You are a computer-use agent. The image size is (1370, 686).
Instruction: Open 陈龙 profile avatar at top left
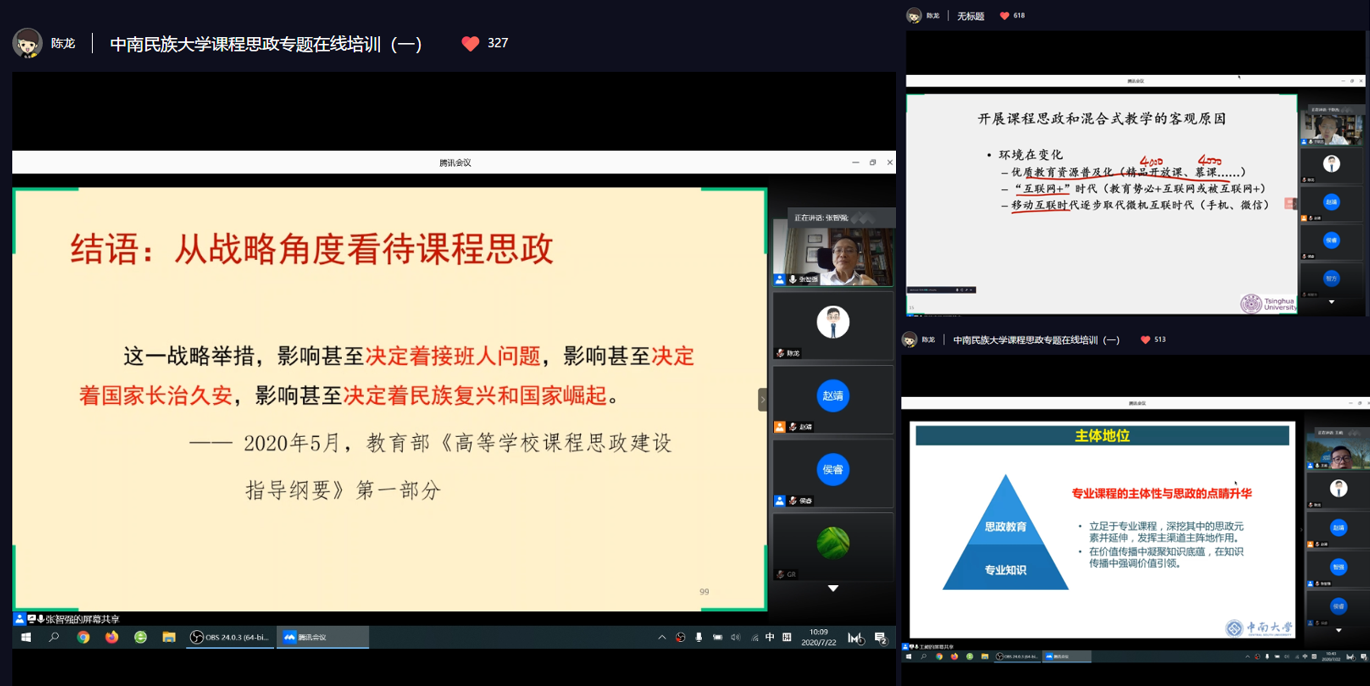pyautogui.click(x=27, y=43)
